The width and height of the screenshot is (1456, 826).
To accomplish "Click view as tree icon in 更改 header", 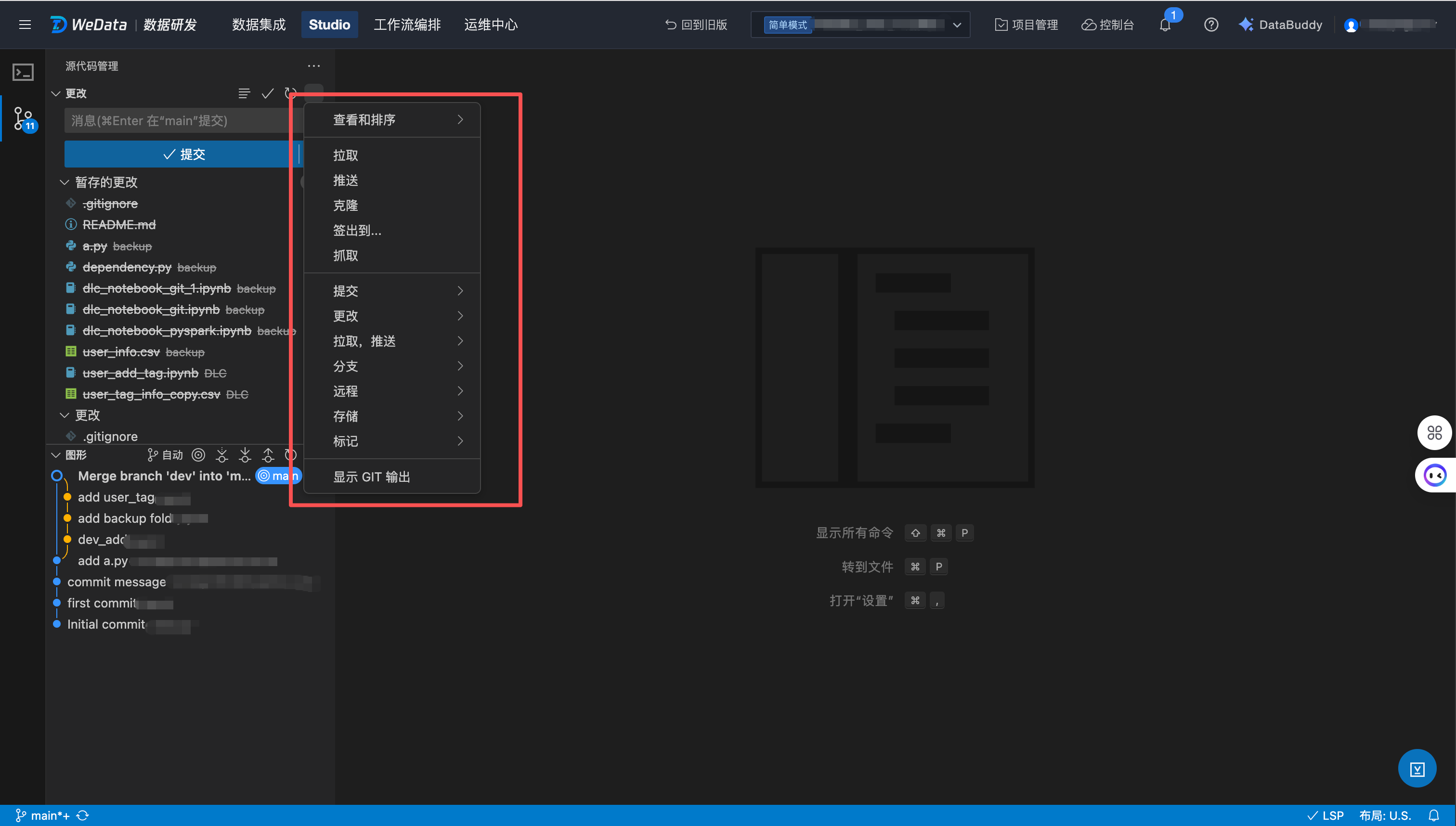I will point(244,93).
